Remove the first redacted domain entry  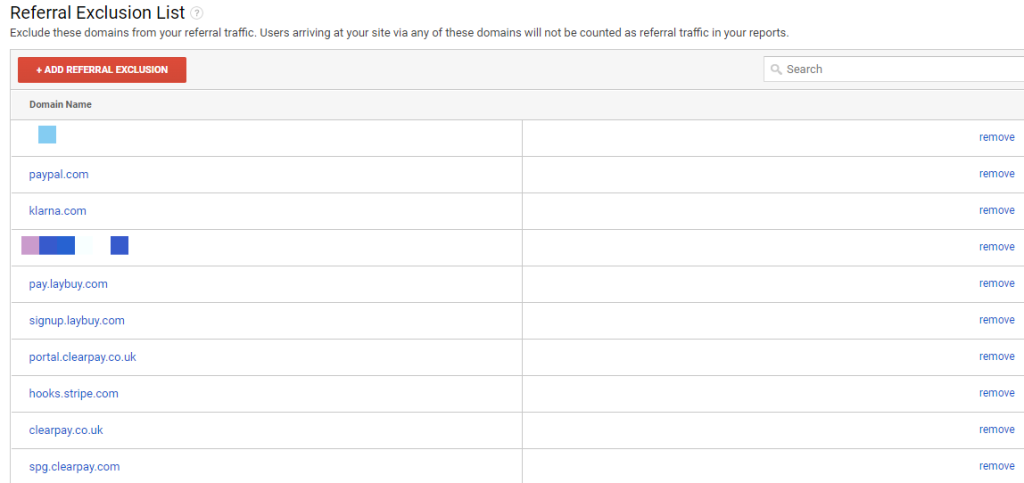coord(996,138)
